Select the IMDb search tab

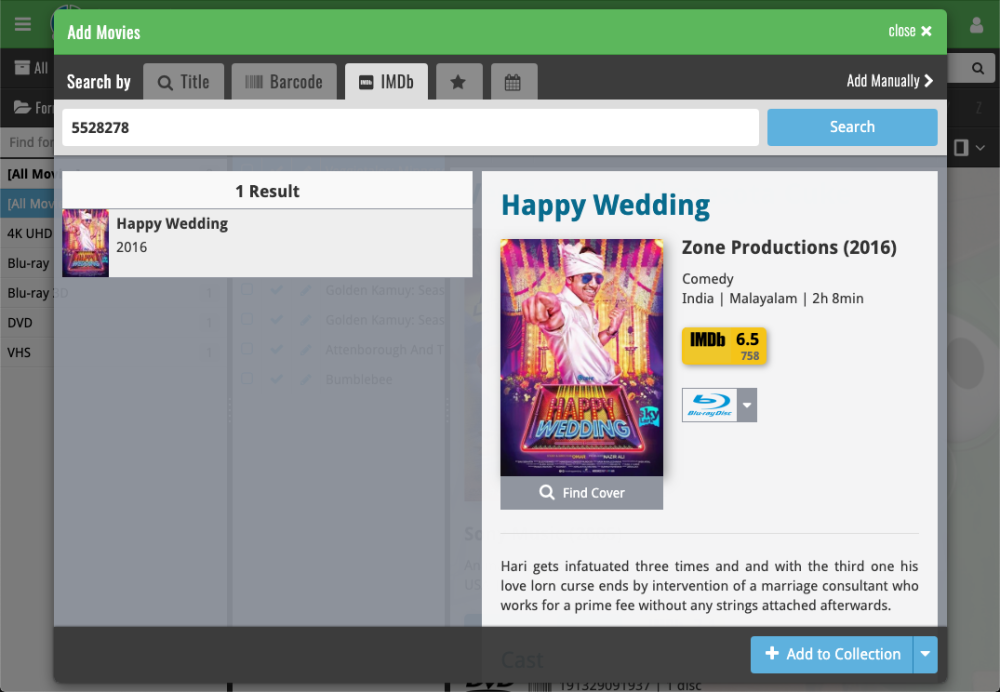pos(386,82)
